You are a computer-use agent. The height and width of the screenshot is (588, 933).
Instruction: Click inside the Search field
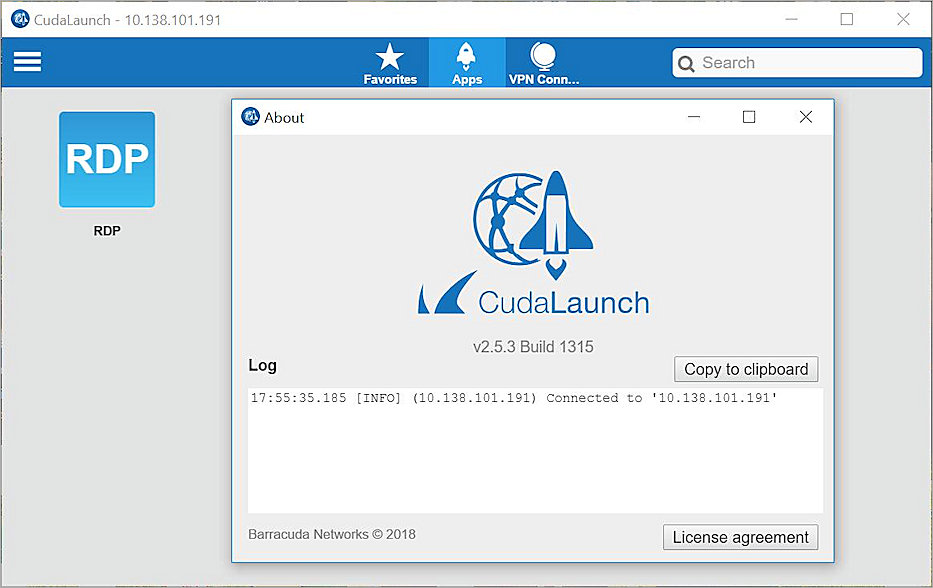(800, 62)
